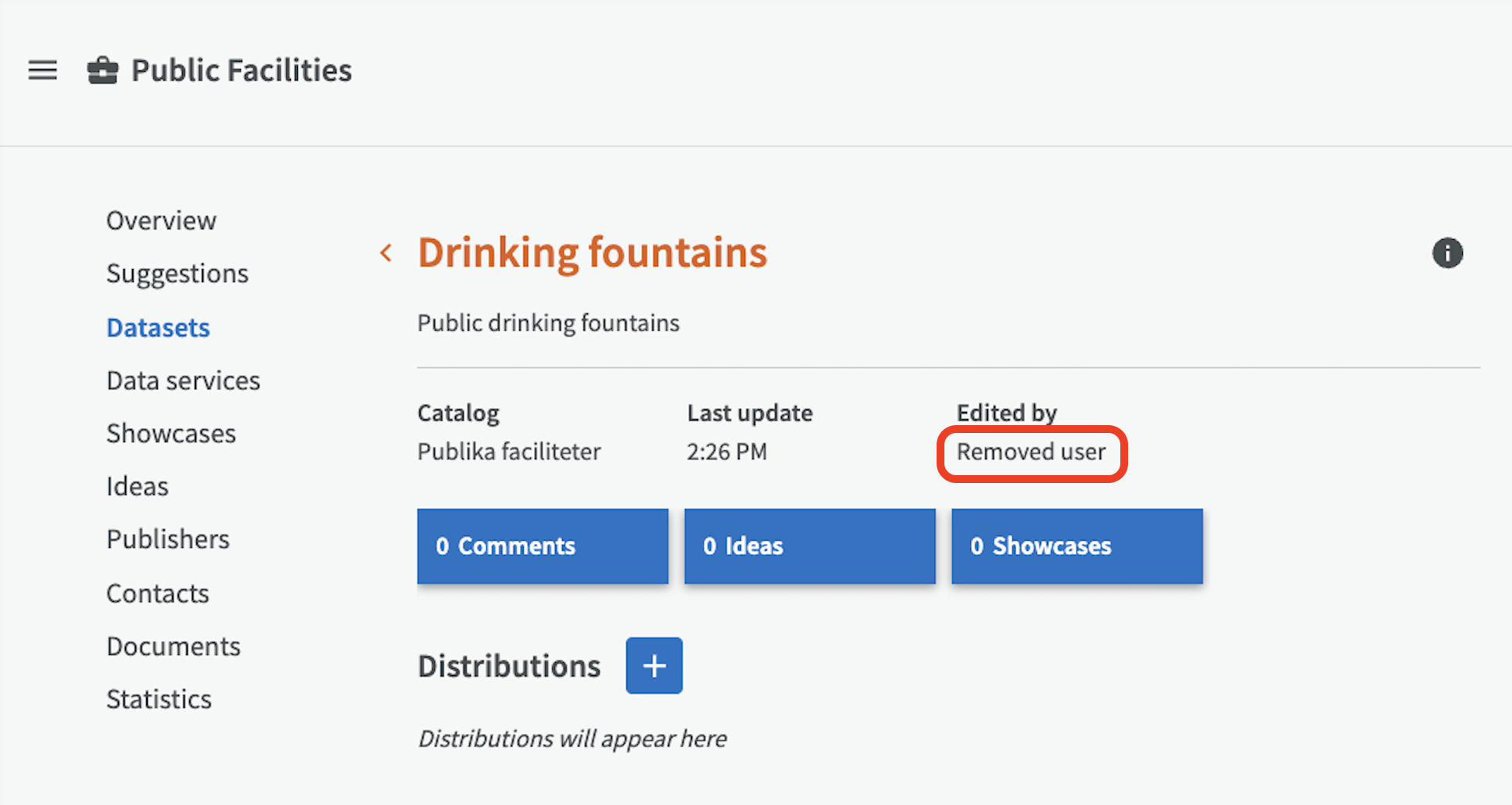
Task: Add a new distribution with plus button
Action: pos(654,666)
